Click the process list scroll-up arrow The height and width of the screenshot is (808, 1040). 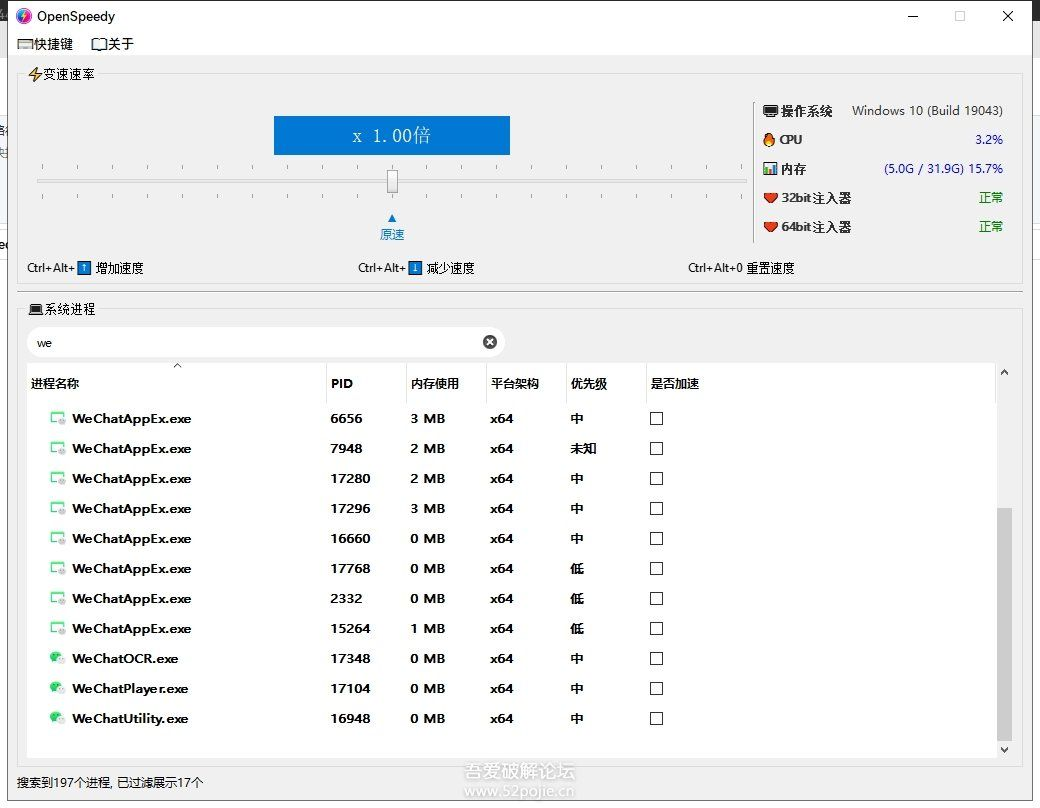pyautogui.click(x=1004, y=373)
